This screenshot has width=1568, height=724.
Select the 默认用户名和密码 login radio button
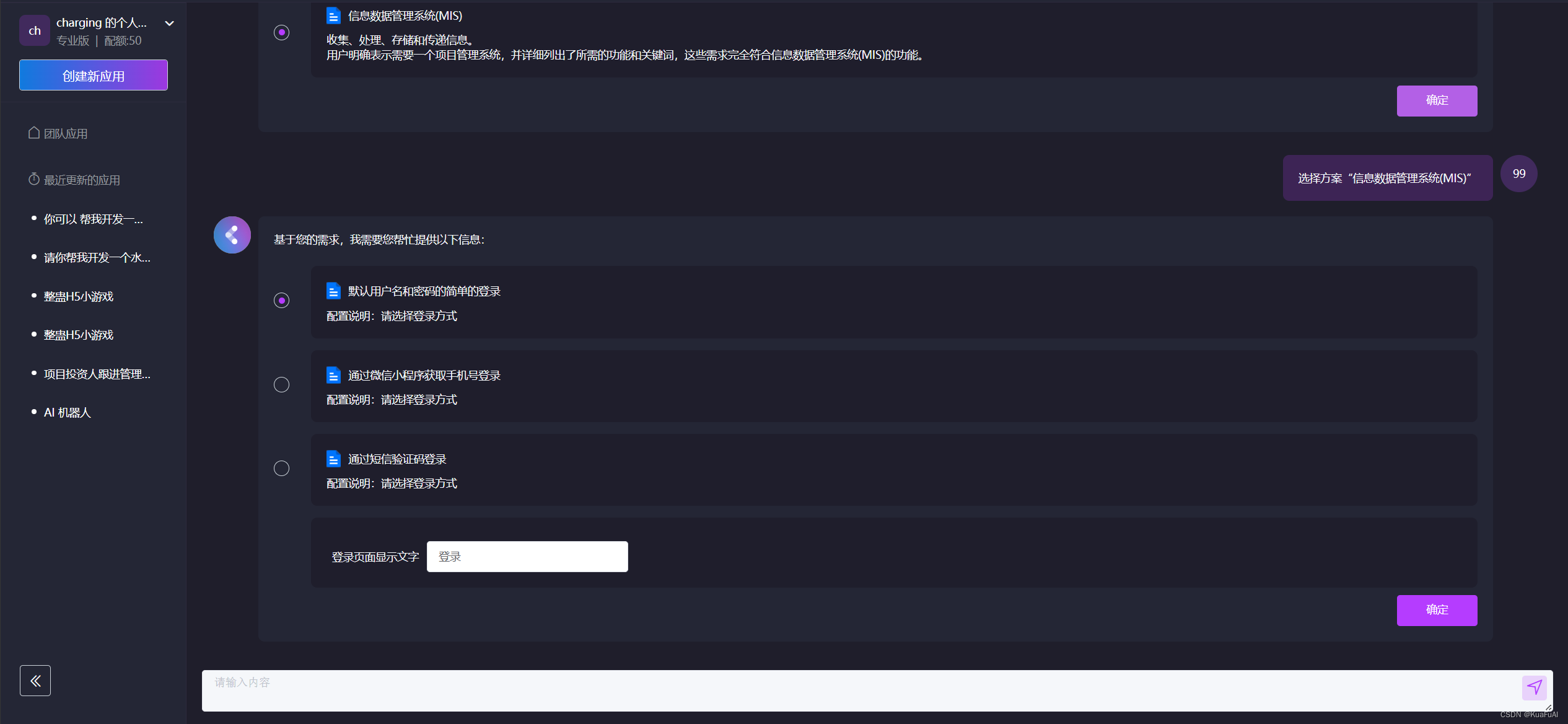pos(281,301)
